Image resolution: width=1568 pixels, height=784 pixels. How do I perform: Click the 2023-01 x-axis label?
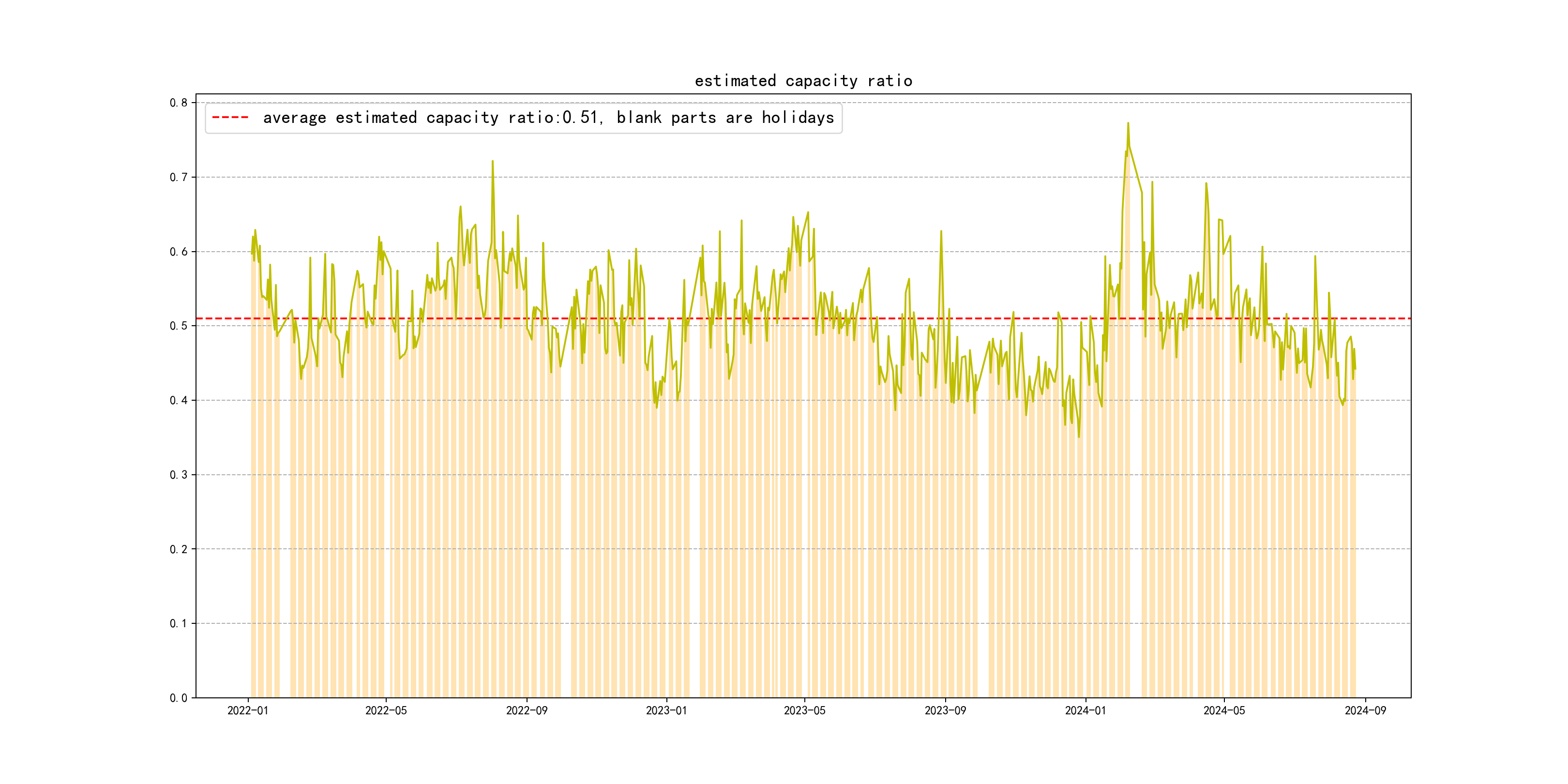(x=666, y=710)
